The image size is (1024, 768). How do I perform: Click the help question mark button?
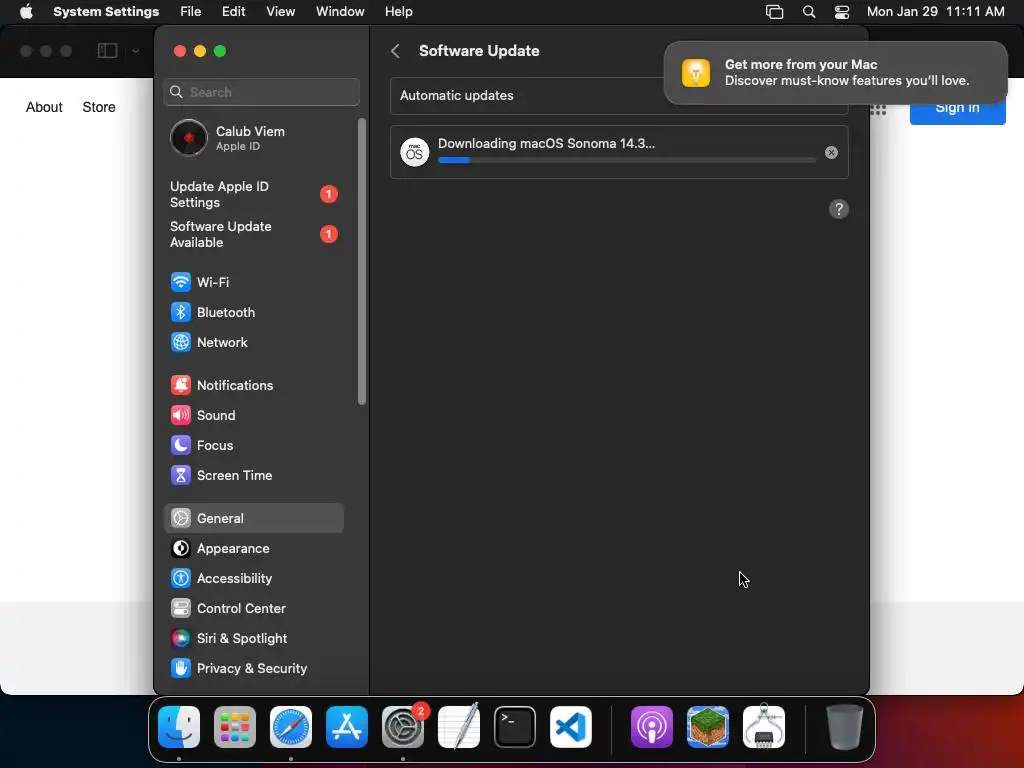839,210
